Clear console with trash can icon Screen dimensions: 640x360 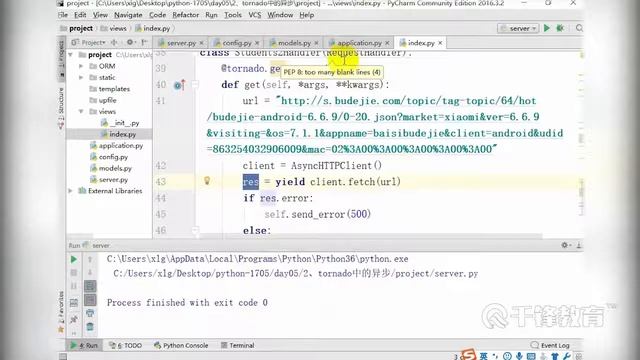[x=90, y=327]
